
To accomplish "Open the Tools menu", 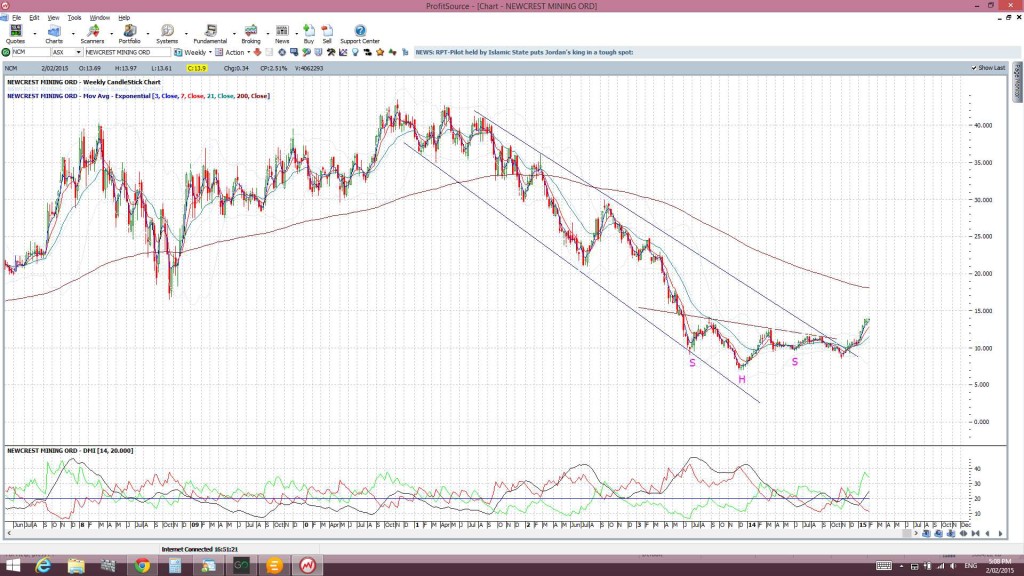I will [x=74, y=18].
